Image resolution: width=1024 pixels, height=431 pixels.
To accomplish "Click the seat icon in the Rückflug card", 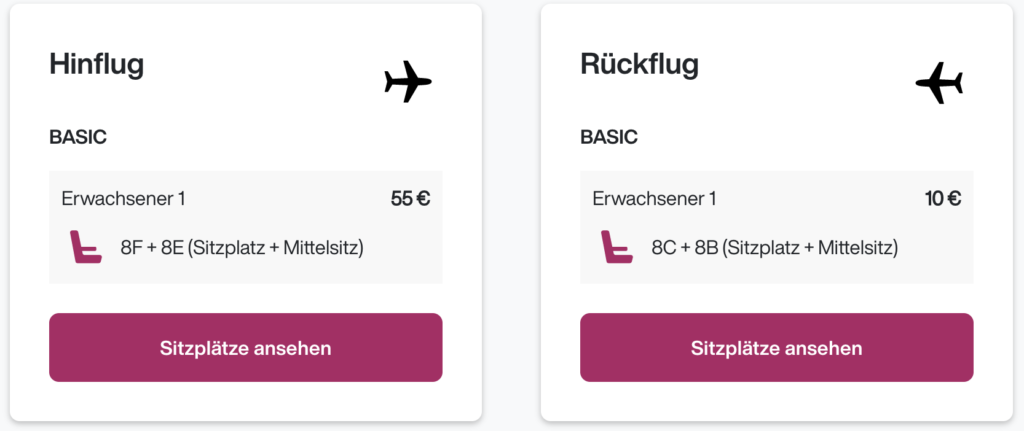I will [617, 247].
